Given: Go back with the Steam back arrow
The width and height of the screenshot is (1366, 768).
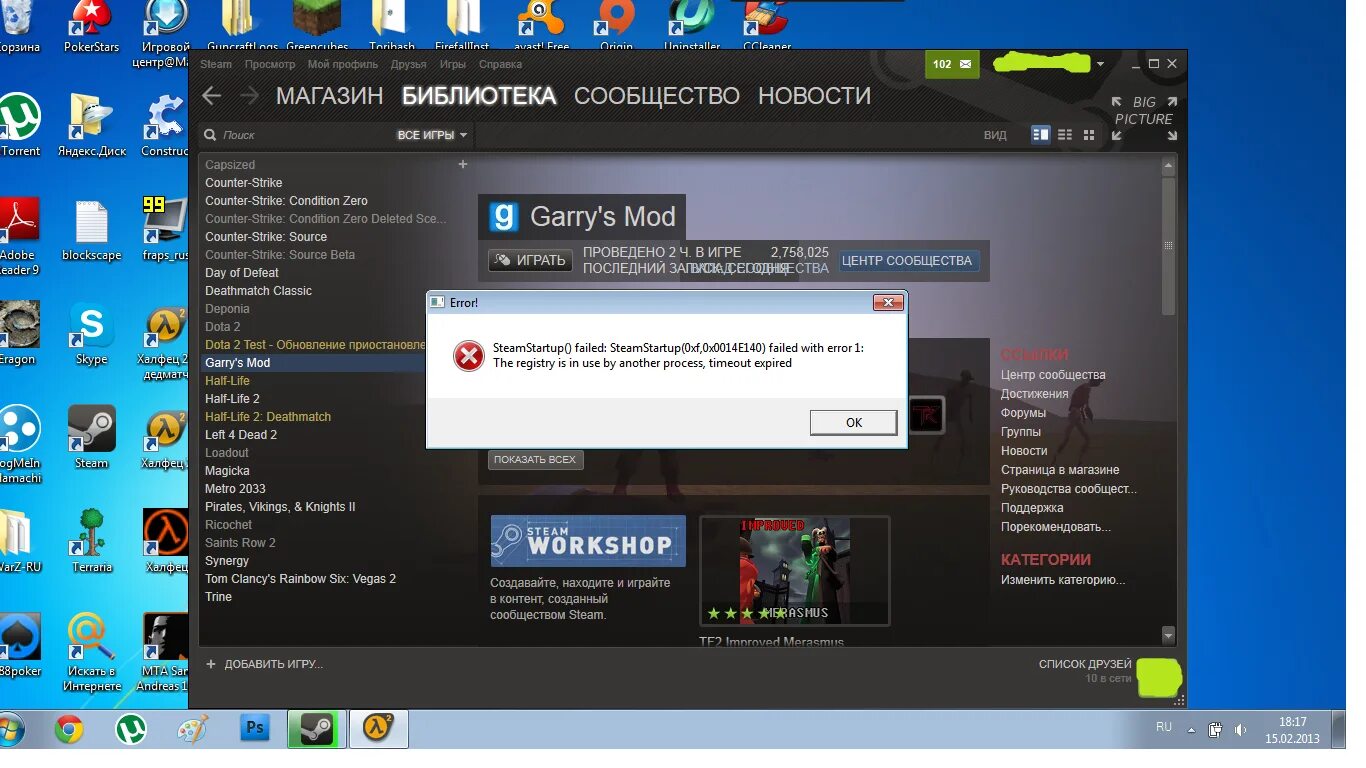Looking at the screenshot, I should (211, 96).
